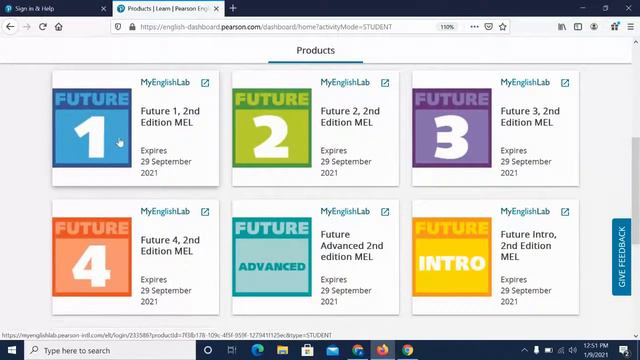Bookmark this page with star icon
640x360 pixels.
pos(502,27)
